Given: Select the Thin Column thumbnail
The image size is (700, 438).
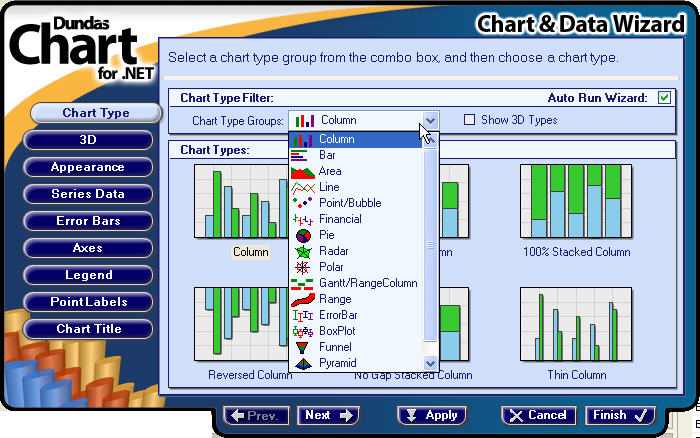Looking at the screenshot, I should pos(576,324).
